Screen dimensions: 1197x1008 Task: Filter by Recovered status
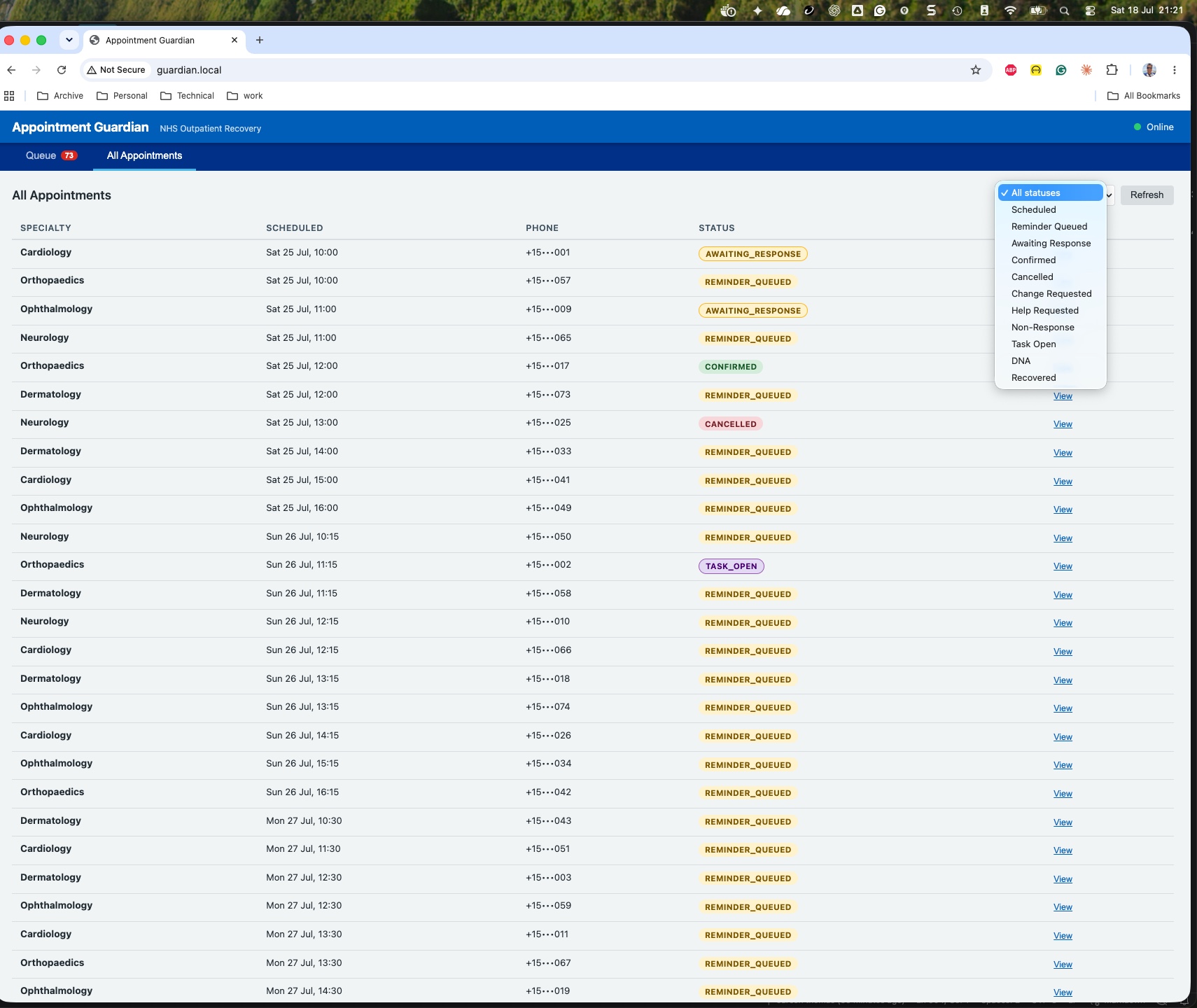[x=1051, y=377]
